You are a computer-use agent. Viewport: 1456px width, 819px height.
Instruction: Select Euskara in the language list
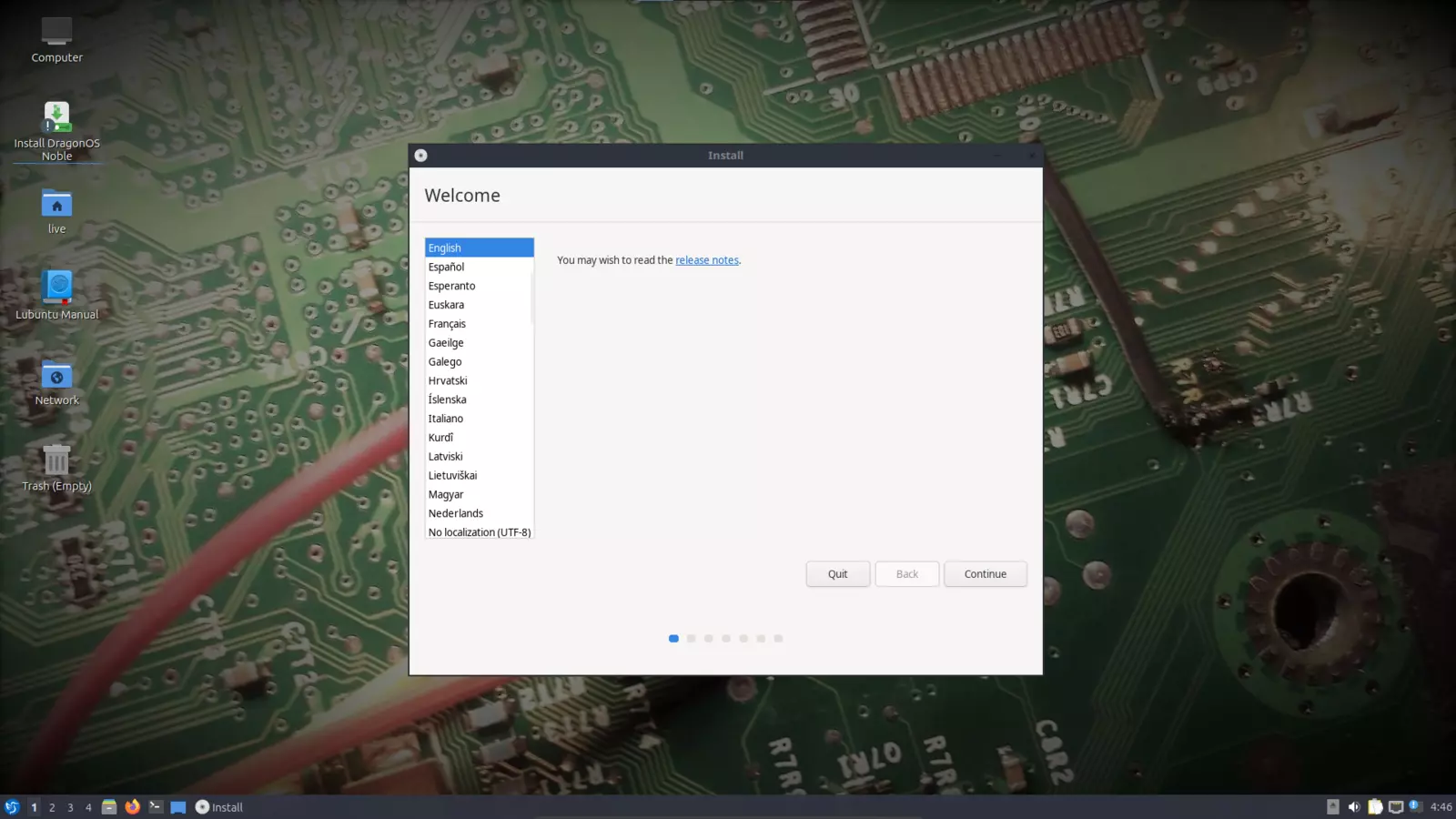coord(479,305)
